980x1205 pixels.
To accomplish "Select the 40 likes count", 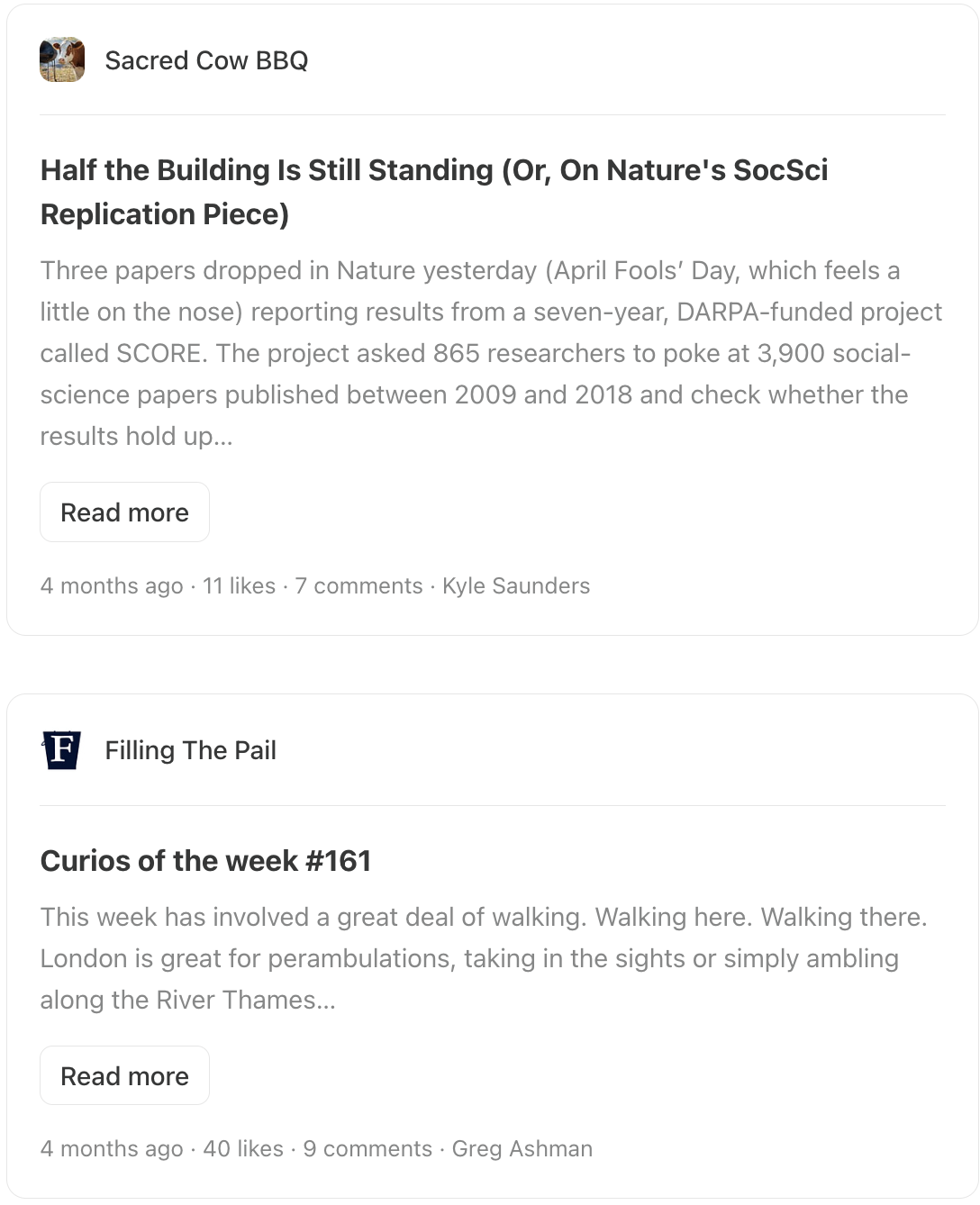I will [x=243, y=1149].
